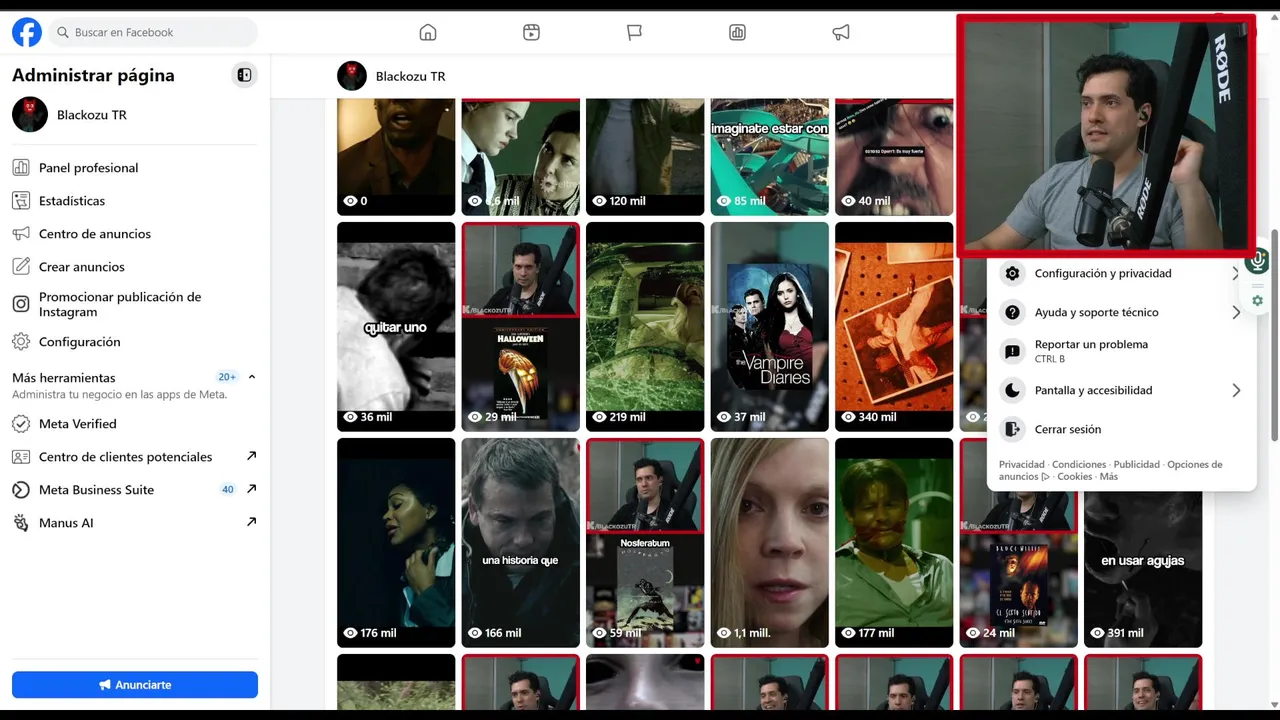1280x720 pixels.
Task: Open the Home tab icon
Action: point(428,32)
